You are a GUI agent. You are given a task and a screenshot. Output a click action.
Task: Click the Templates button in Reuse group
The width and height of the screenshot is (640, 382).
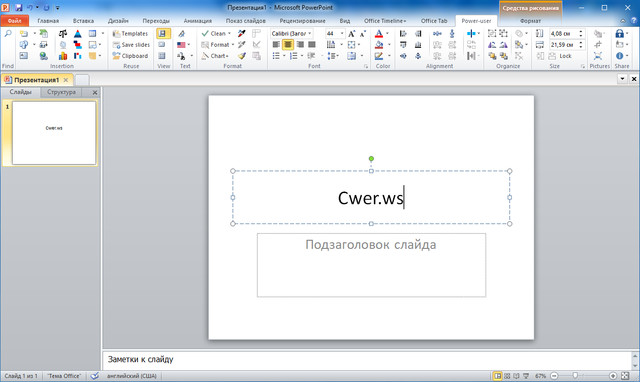pyautogui.click(x=130, y=34)
